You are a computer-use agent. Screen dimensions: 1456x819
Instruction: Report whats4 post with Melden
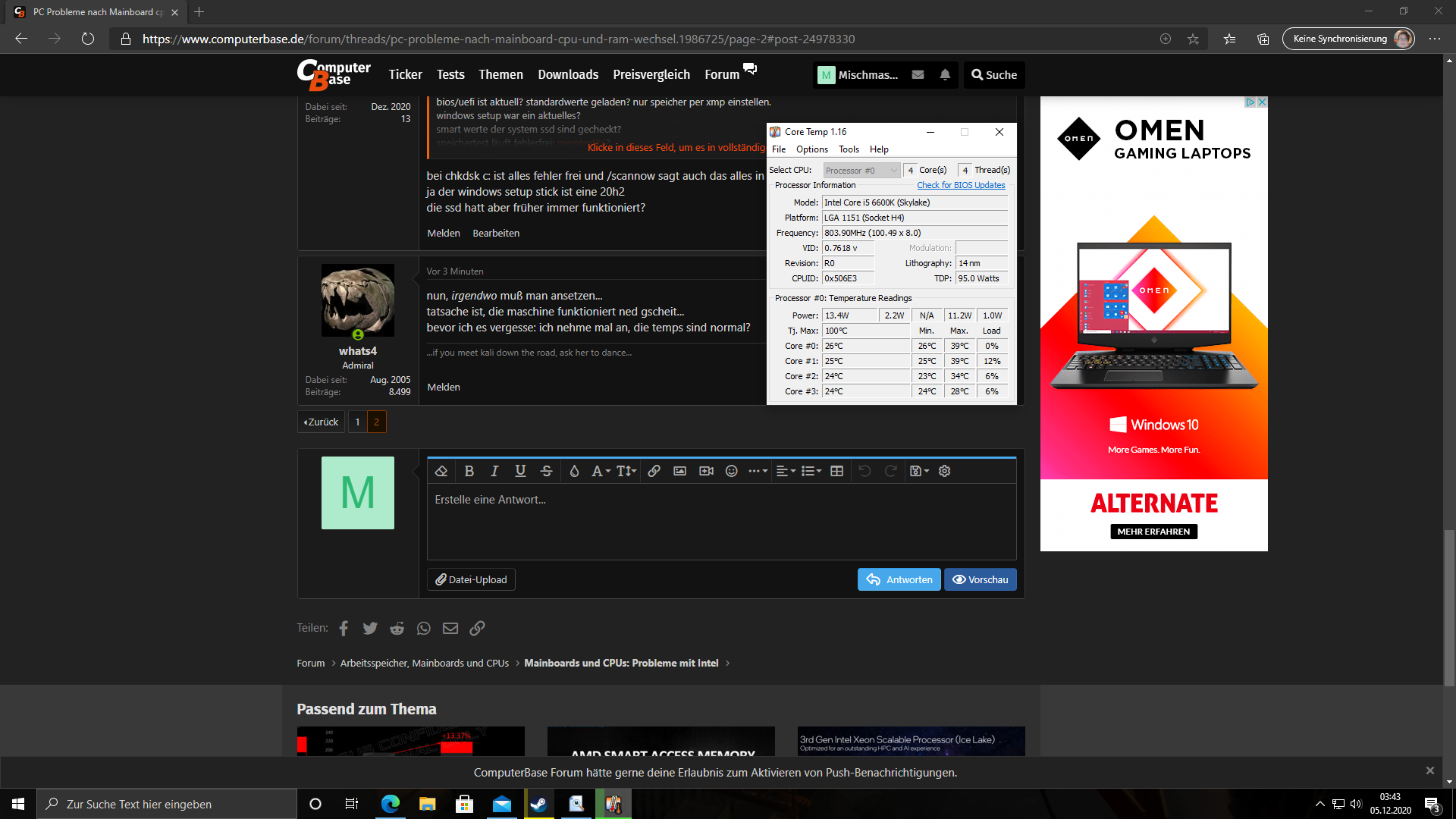coord(444,387)
